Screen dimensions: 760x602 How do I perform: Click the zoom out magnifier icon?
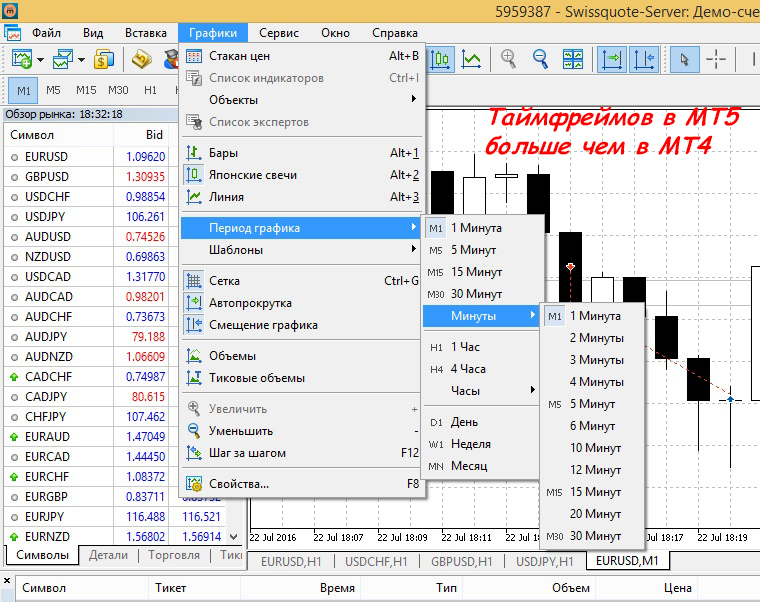(x=540, y=59)
